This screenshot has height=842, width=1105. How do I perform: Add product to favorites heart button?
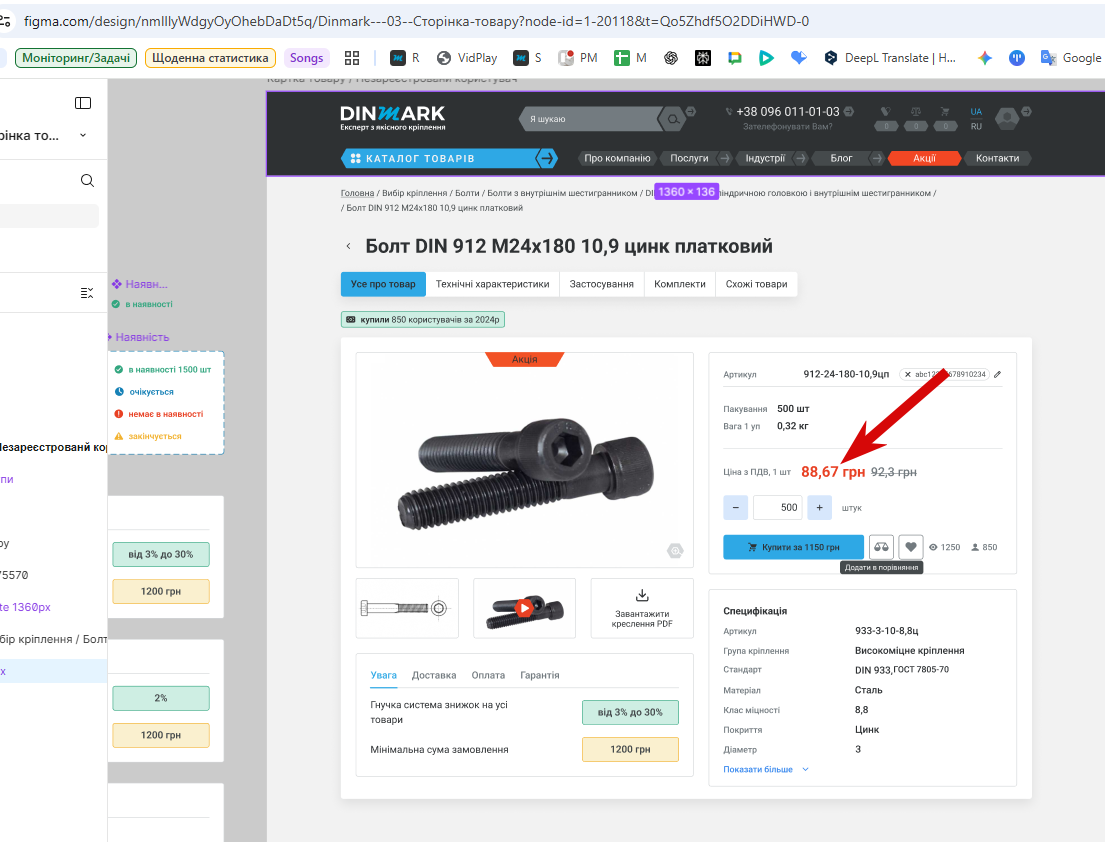click(x=911, y=547)
